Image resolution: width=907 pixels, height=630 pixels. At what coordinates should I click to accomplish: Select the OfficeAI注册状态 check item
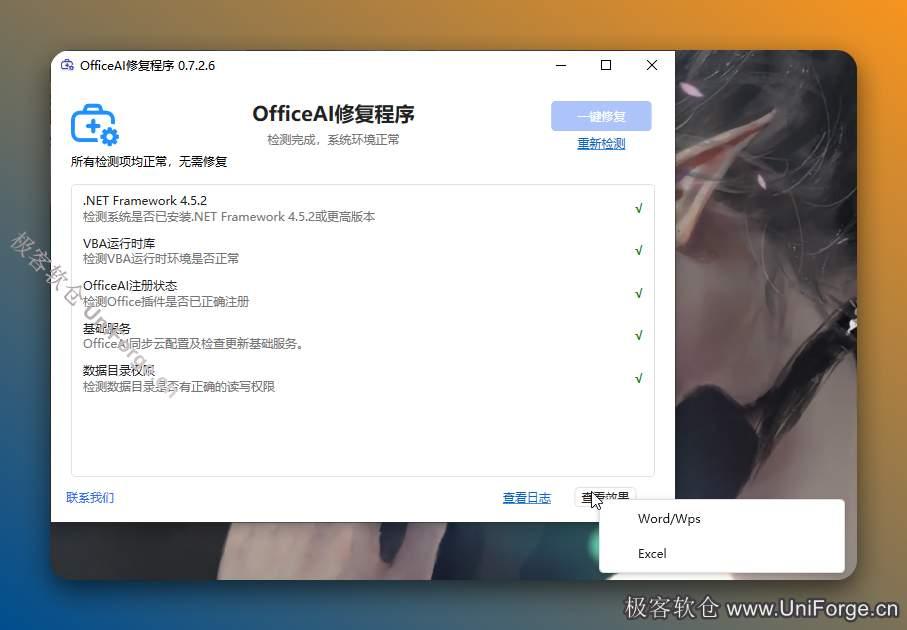click(363, 293)
